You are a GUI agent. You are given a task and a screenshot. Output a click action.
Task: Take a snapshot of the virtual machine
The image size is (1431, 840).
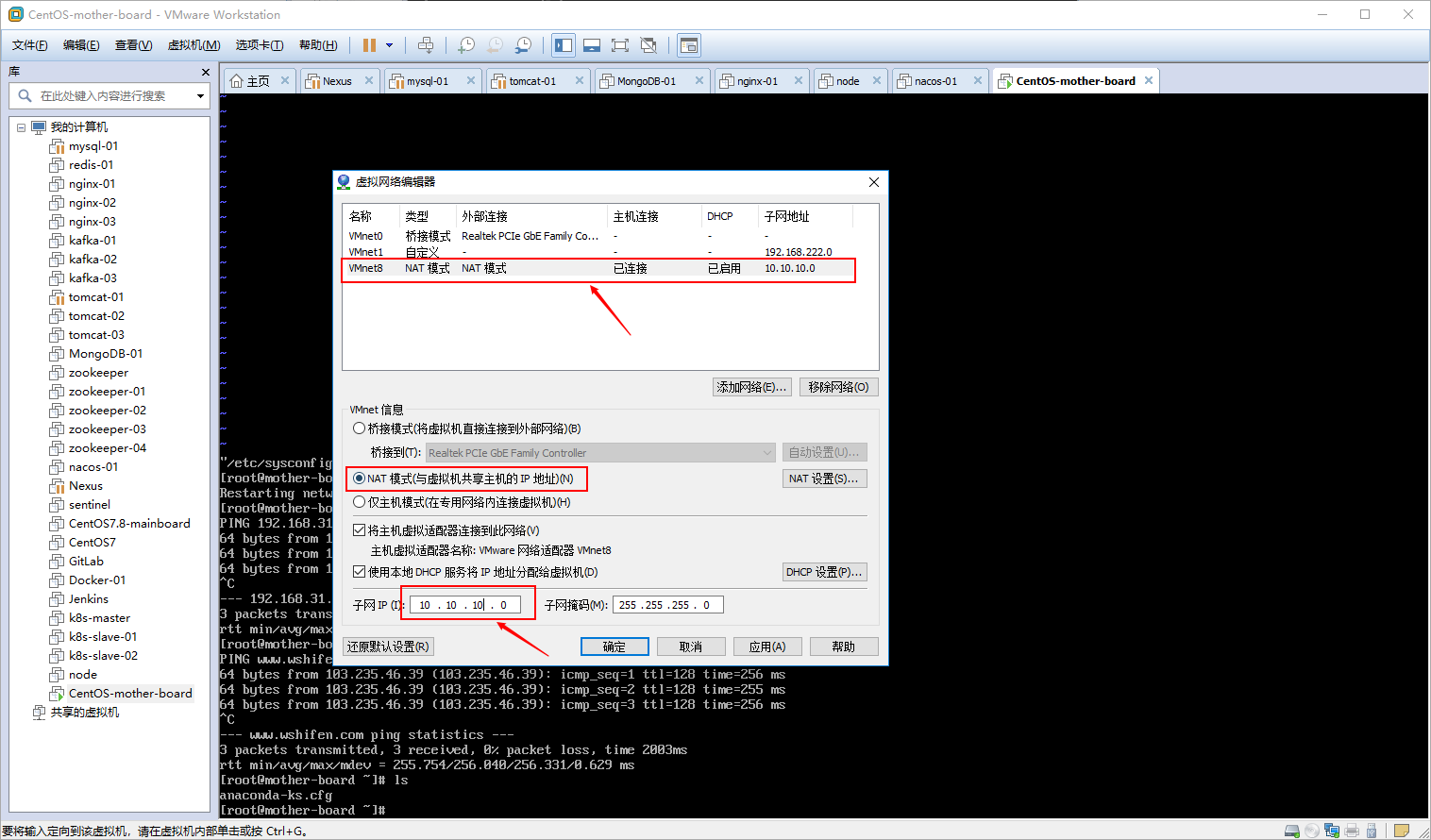[467, 45]
